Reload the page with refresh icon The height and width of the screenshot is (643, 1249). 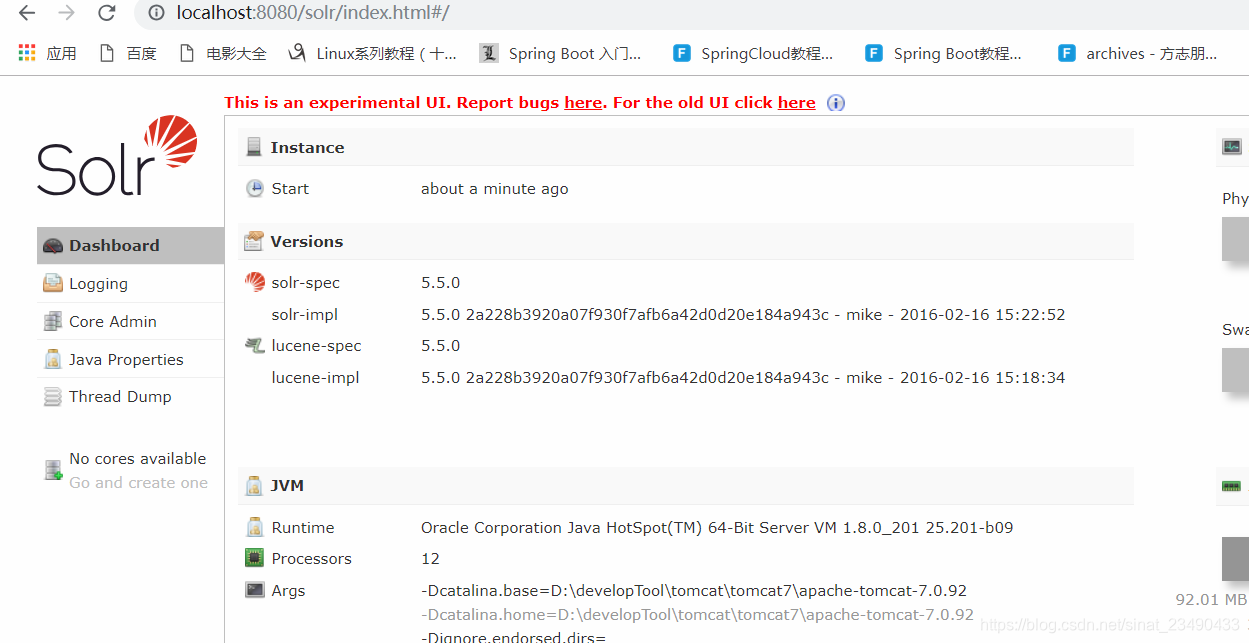tap(107, 13)
